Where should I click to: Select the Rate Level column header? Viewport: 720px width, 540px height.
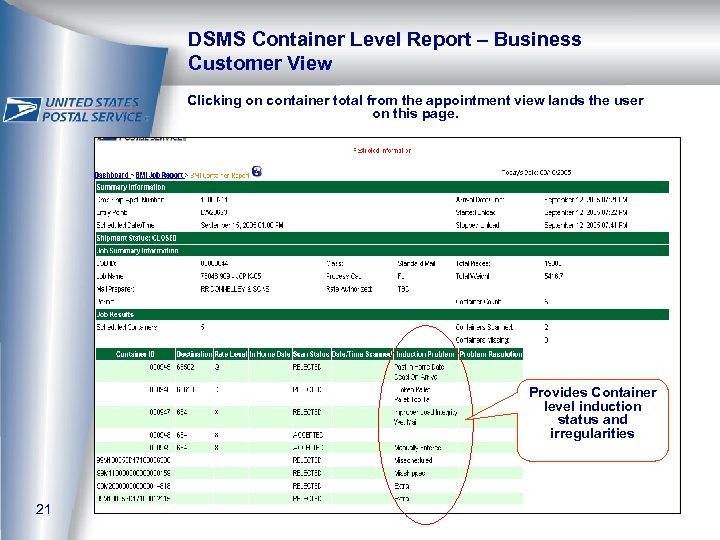click(x=231, y=354)
